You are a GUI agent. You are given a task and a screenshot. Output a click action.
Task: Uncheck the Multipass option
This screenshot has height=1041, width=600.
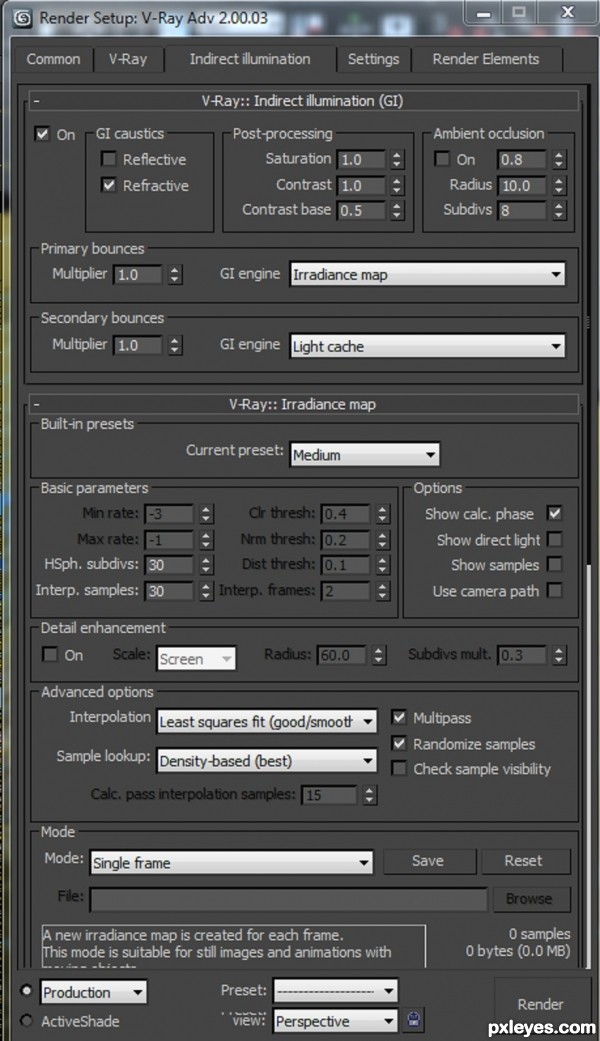pyautogui.click(x=399, y=717)
